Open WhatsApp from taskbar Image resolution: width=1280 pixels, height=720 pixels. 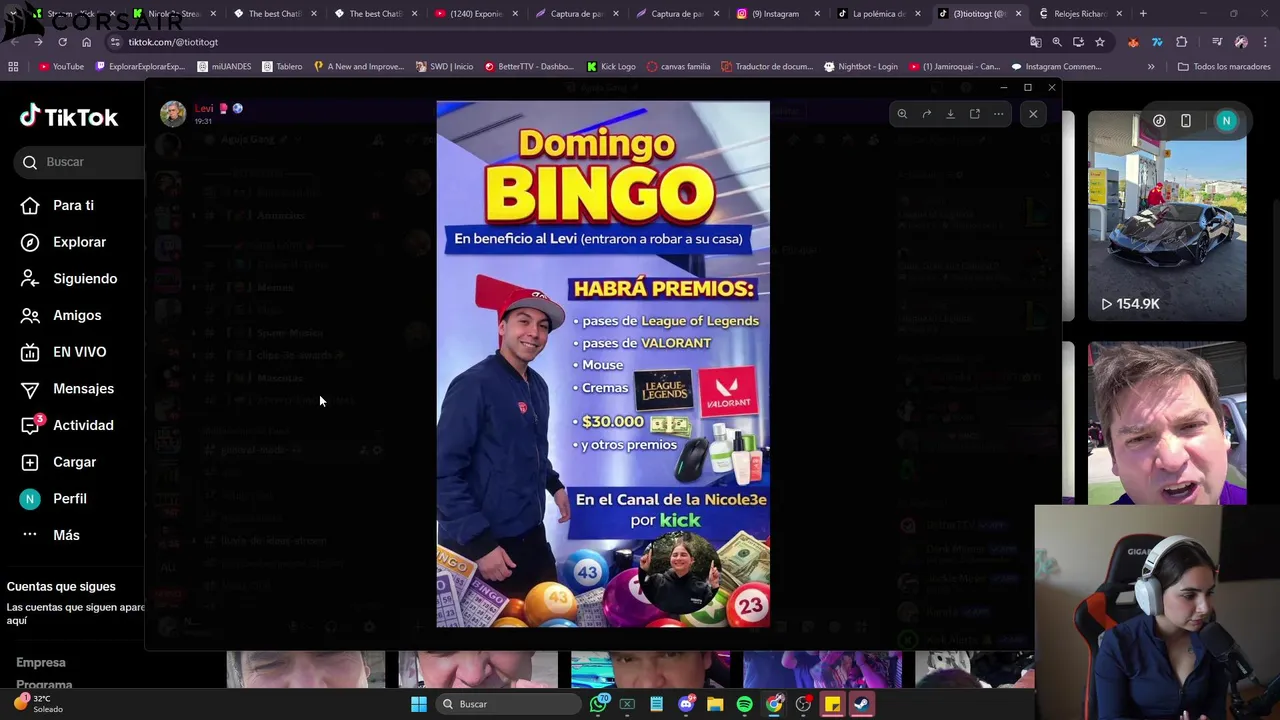tap(598, 704)
